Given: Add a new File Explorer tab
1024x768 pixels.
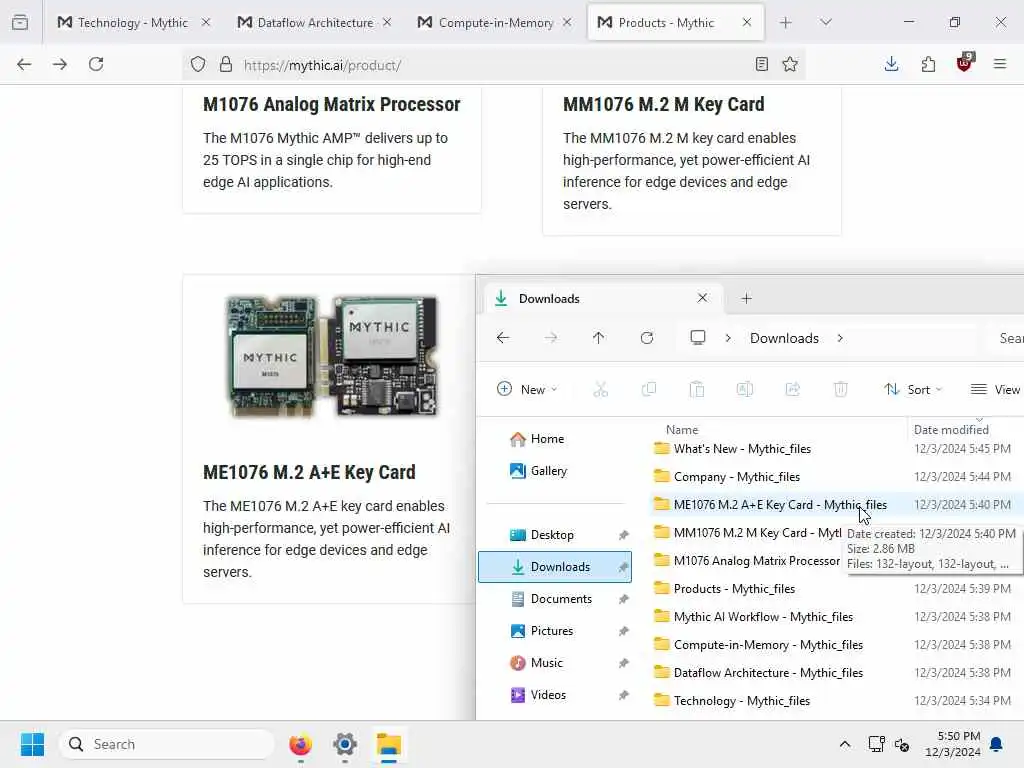Looking at the screenshot, I should [746, 298].
